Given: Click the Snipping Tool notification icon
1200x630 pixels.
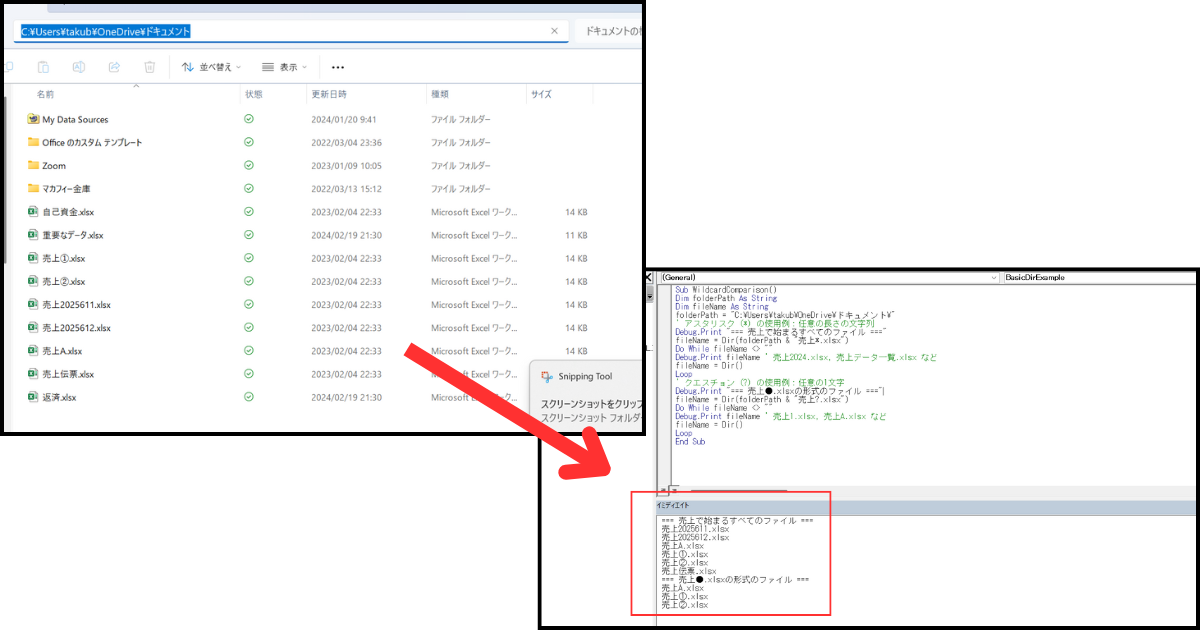Looking at the screenshot, I should pos(547,376).
